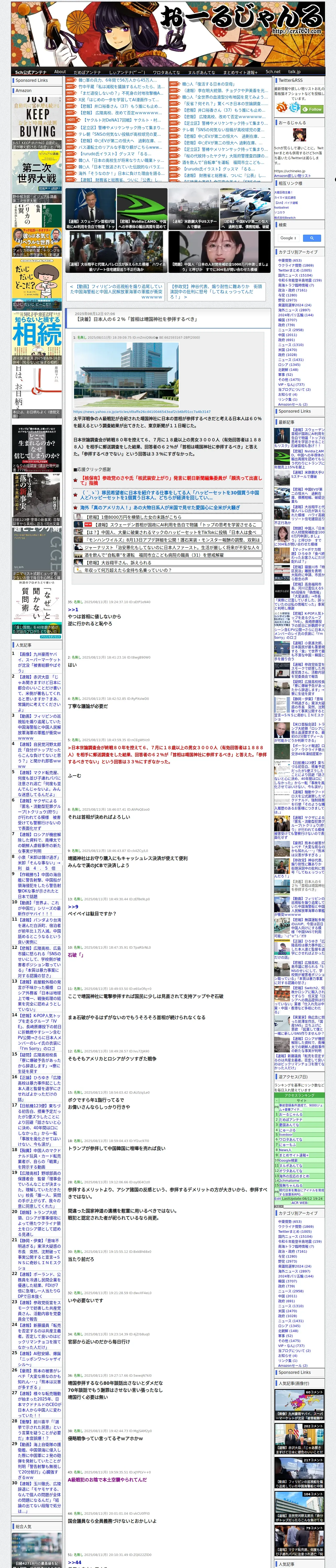Open the 【ヤクルト対DeNA17回戦】 headline

[122, 120]
